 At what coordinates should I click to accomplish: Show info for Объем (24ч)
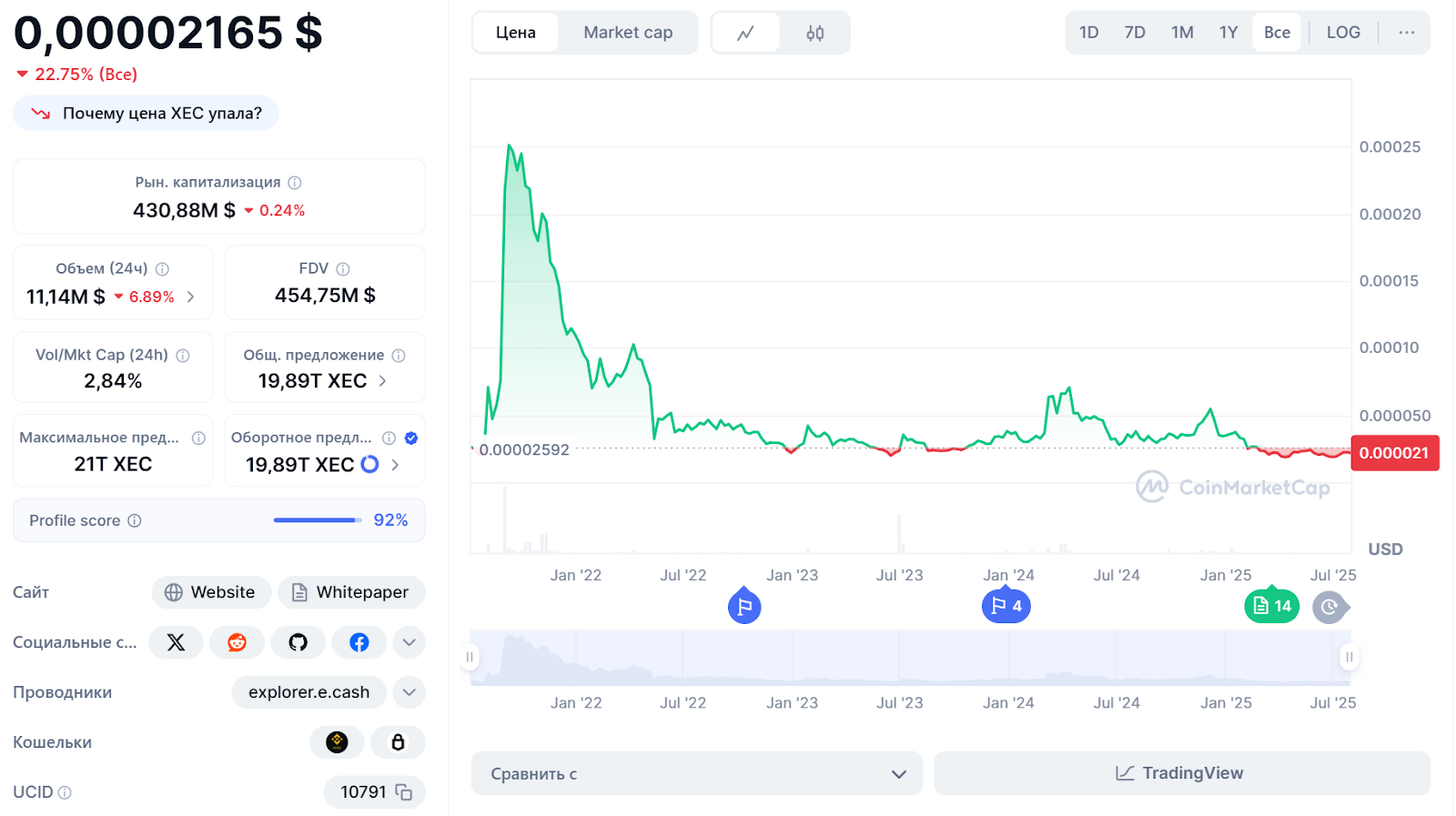point(162,269)
